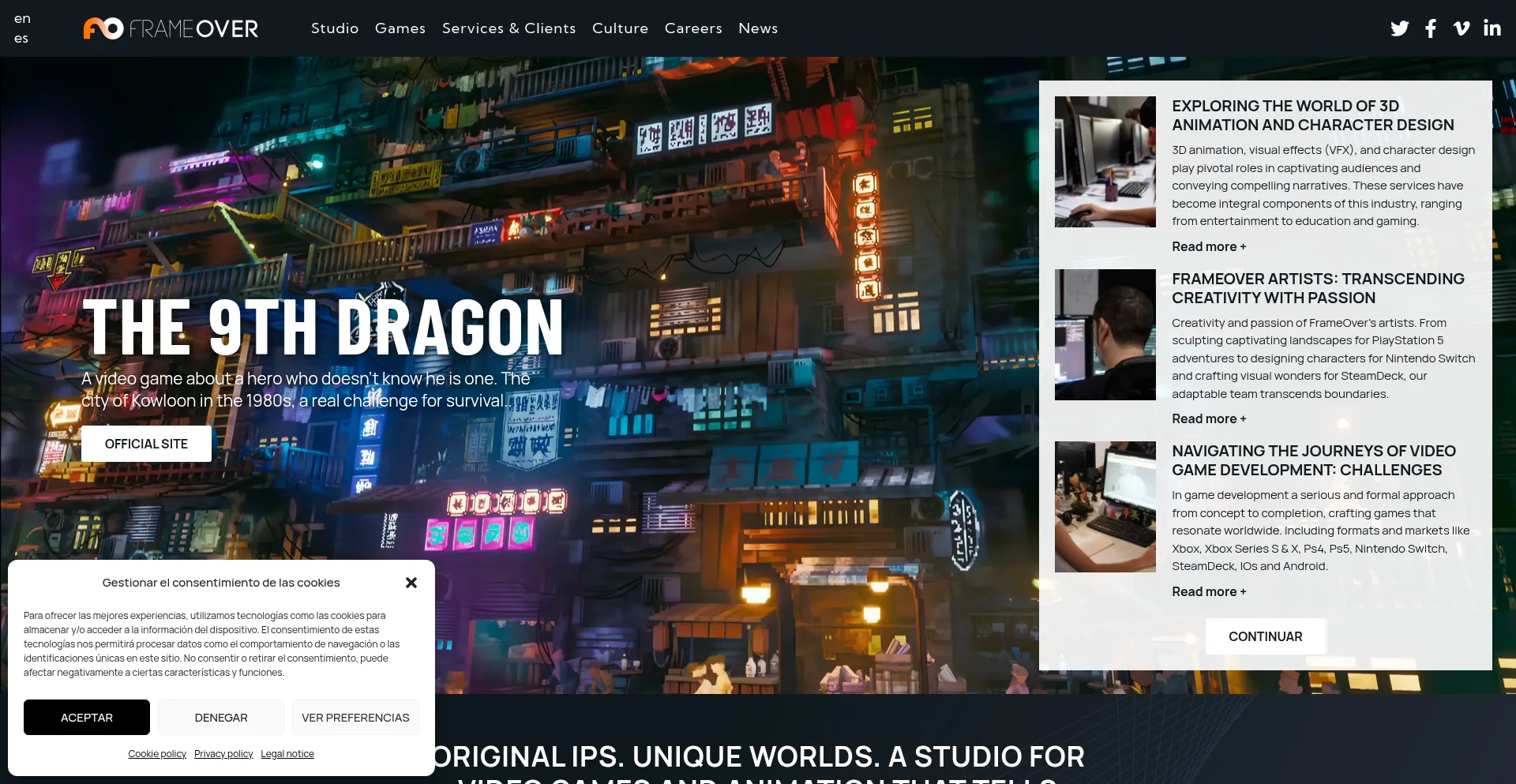Click the OFFICIAL SITE button
Screen dimensions: 1516x784
pyautogui.click(x=145, y=443)
